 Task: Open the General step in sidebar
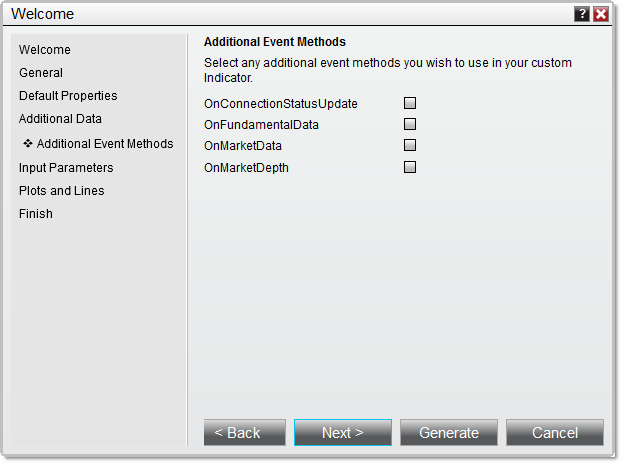click(41, 73)
